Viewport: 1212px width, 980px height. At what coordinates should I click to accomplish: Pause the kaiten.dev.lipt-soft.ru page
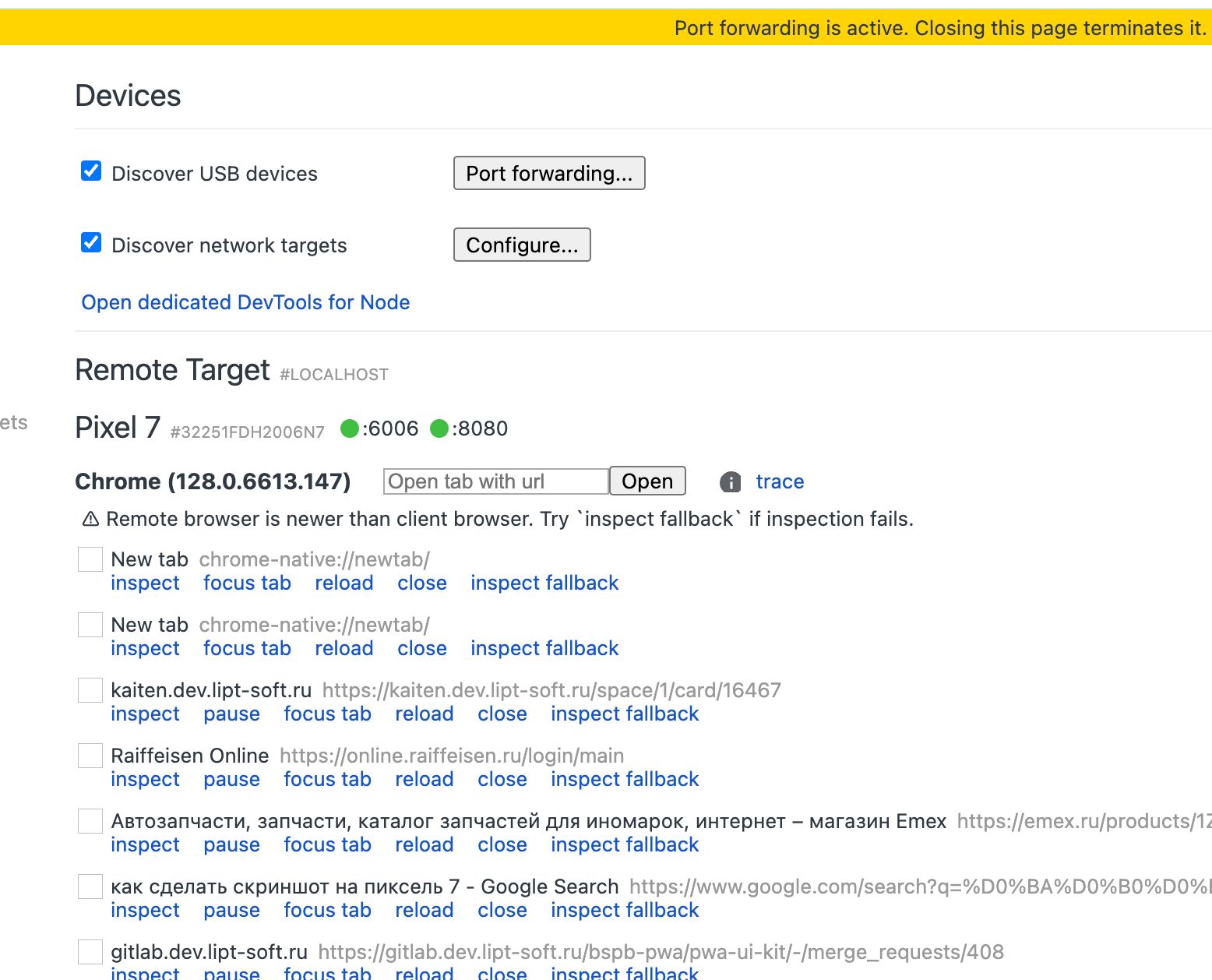(231, 714)
